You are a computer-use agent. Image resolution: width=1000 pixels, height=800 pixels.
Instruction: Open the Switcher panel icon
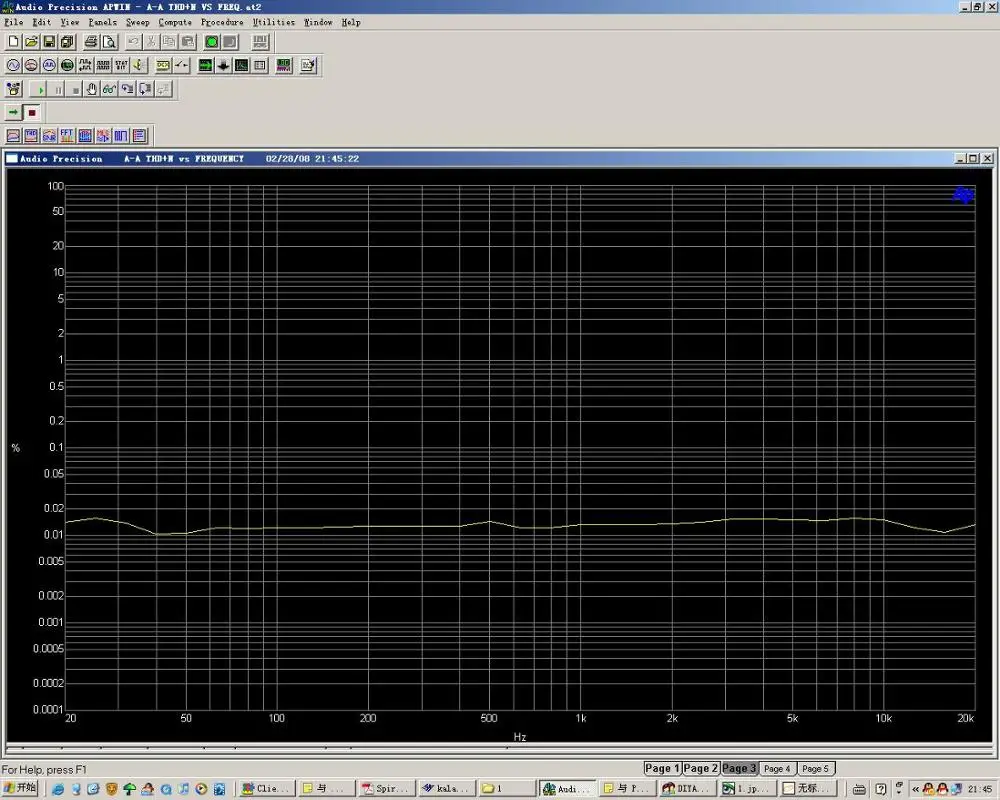181,65
